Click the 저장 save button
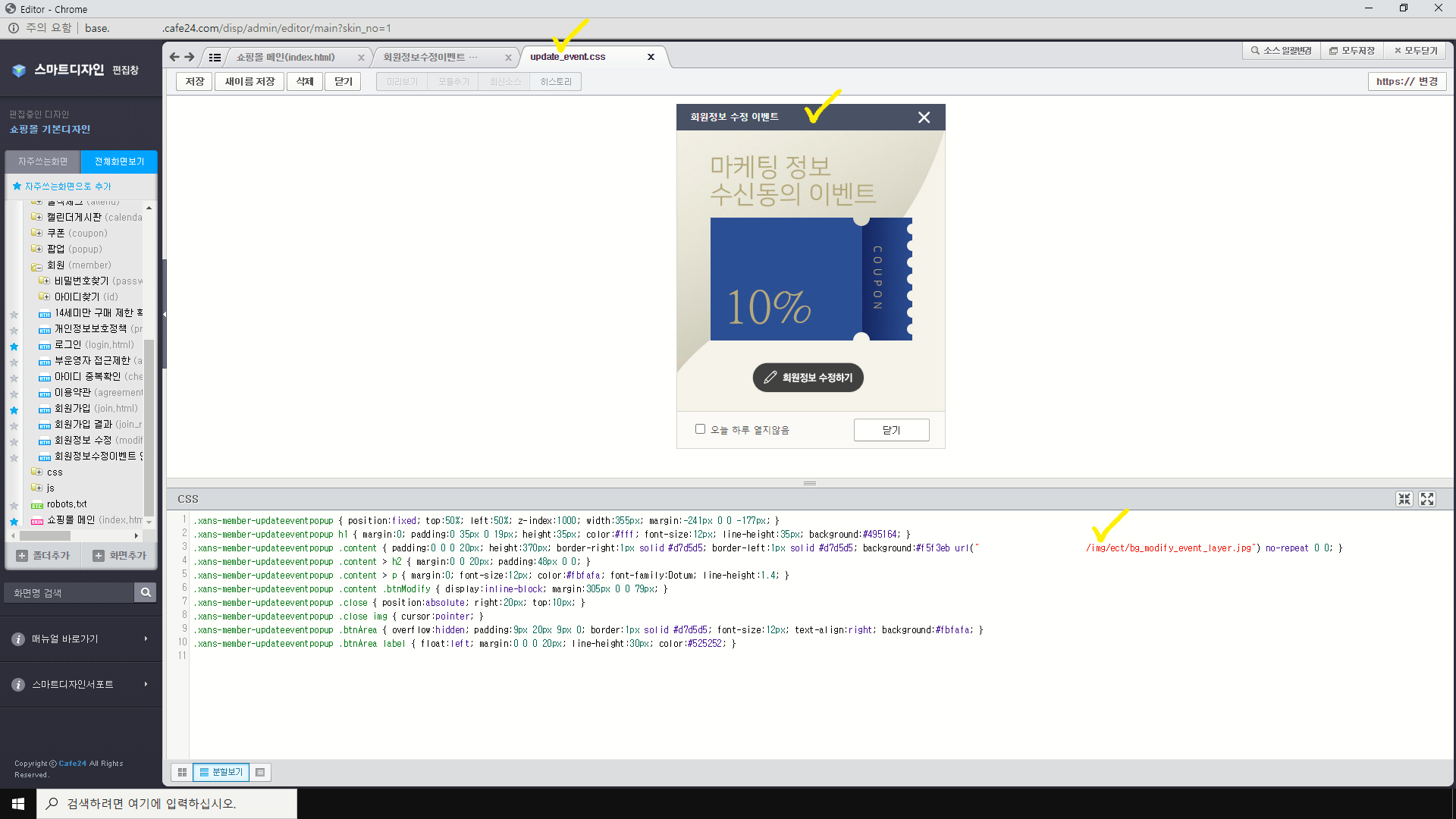 coord(194,81)
